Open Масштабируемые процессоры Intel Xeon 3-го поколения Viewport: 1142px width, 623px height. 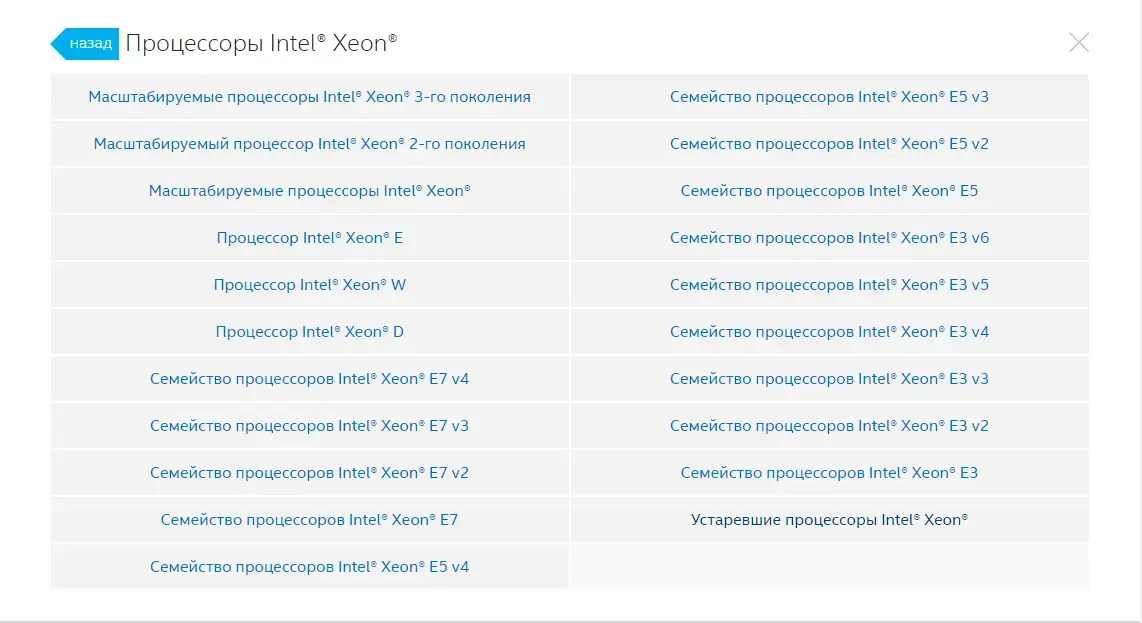pos(310,97)
